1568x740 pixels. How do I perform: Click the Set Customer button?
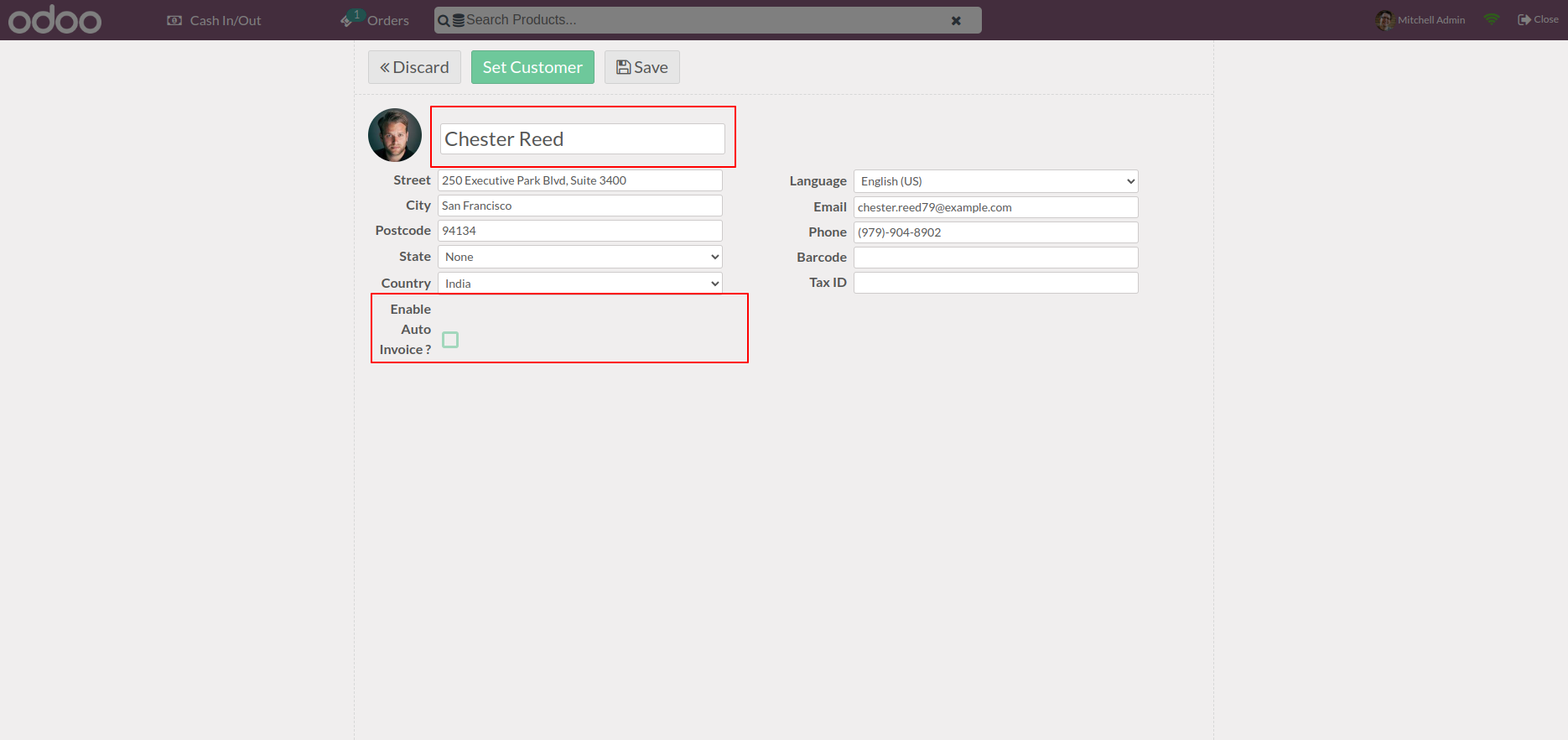tap(532, 67)
